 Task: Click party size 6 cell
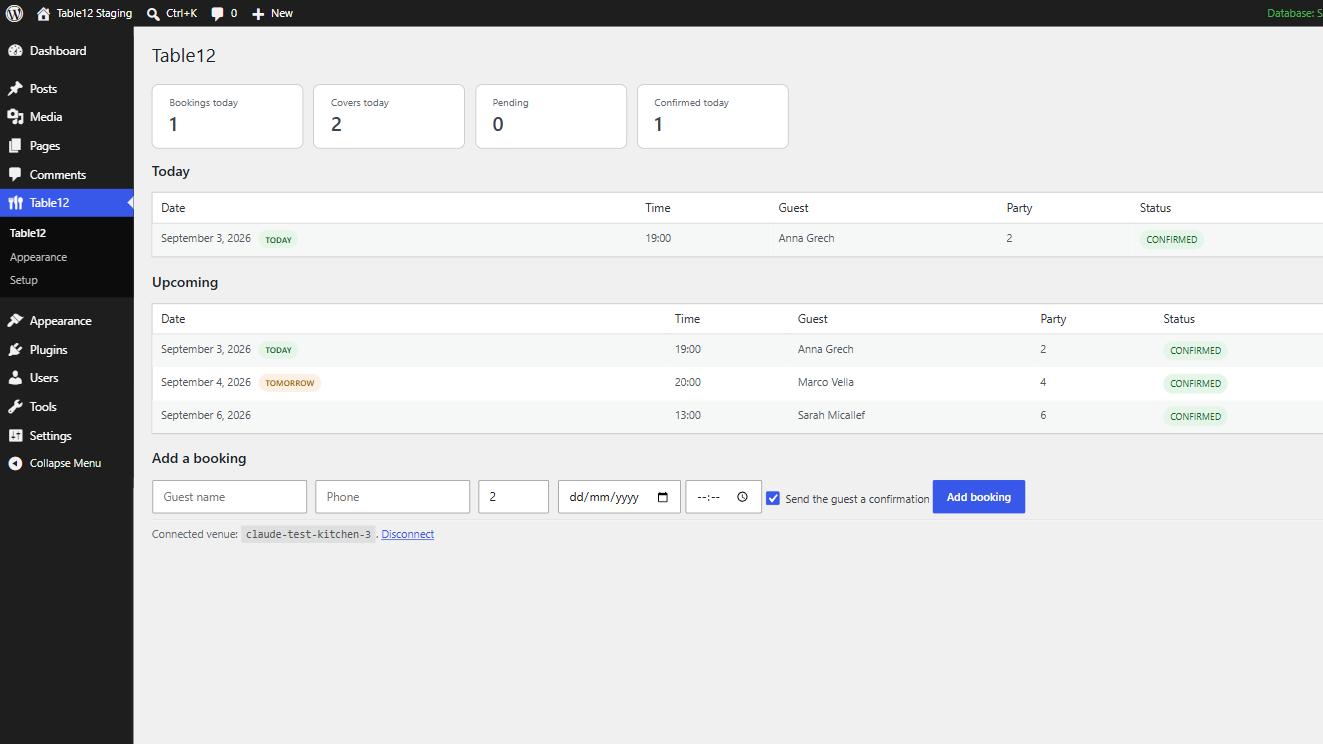tap(1043, 415)
